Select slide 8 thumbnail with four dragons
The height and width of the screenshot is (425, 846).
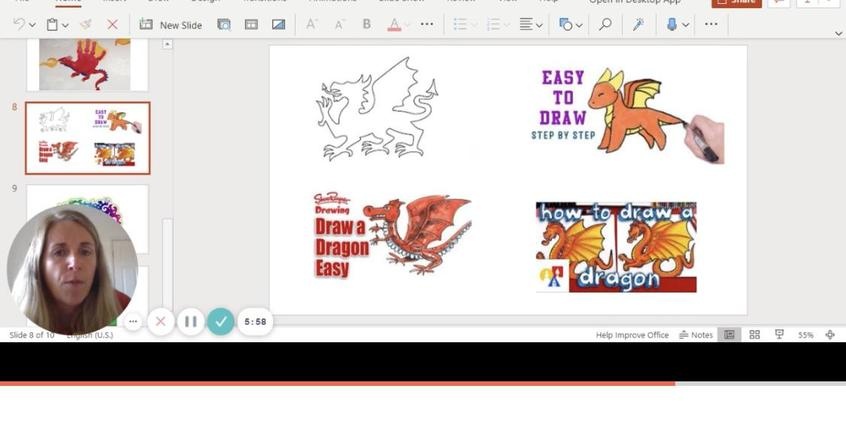pos(87,138)
